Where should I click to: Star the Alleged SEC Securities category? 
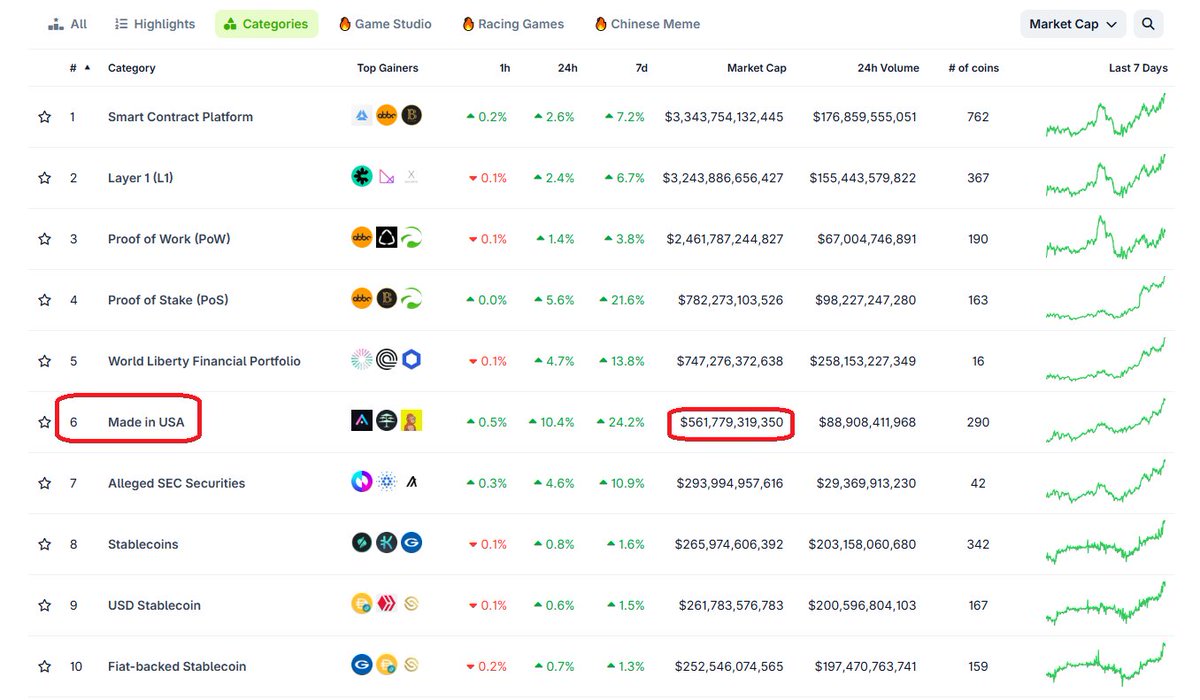tap(44, 483)
